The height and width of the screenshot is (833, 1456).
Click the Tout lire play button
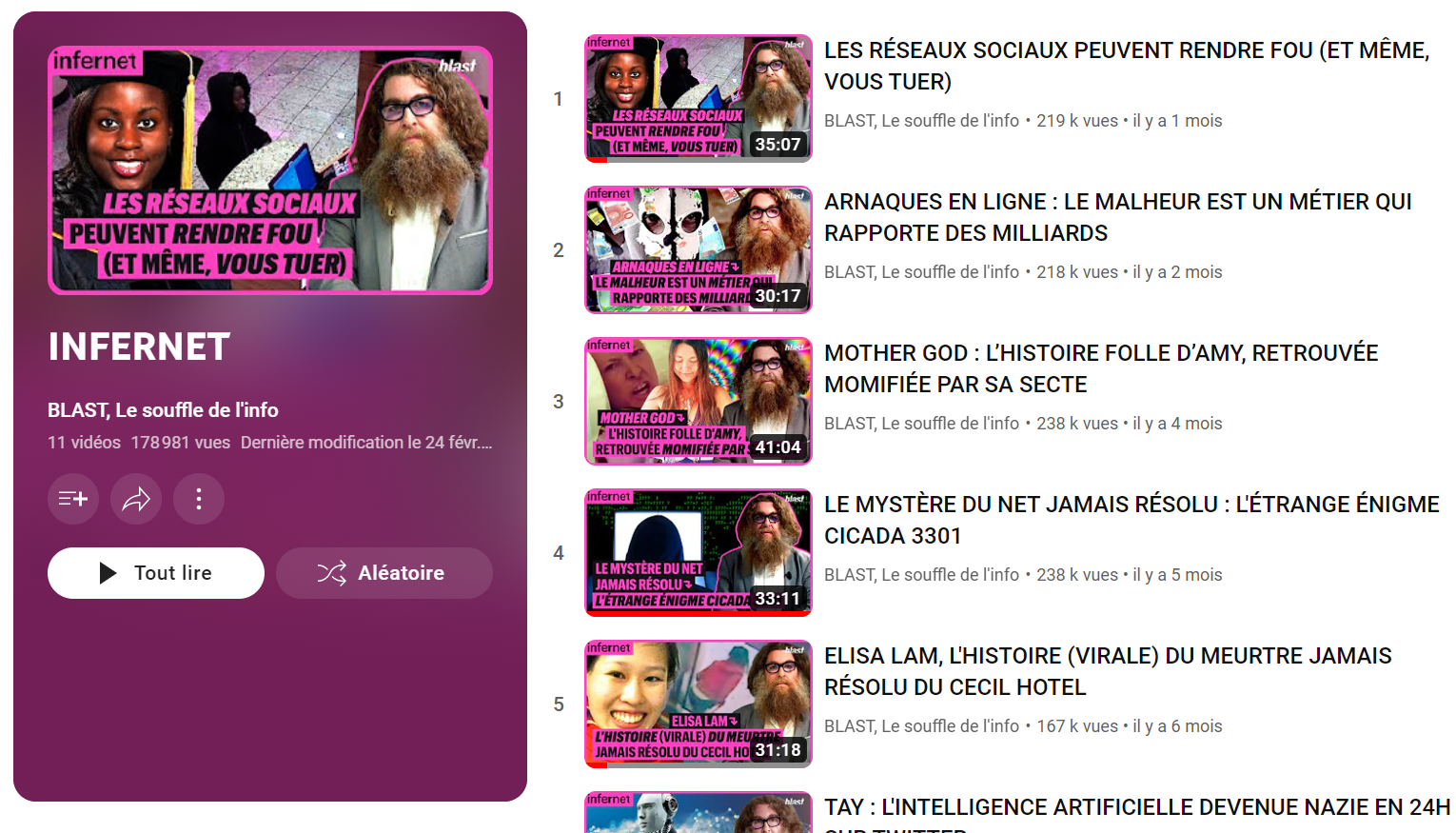tap(156, 573)
